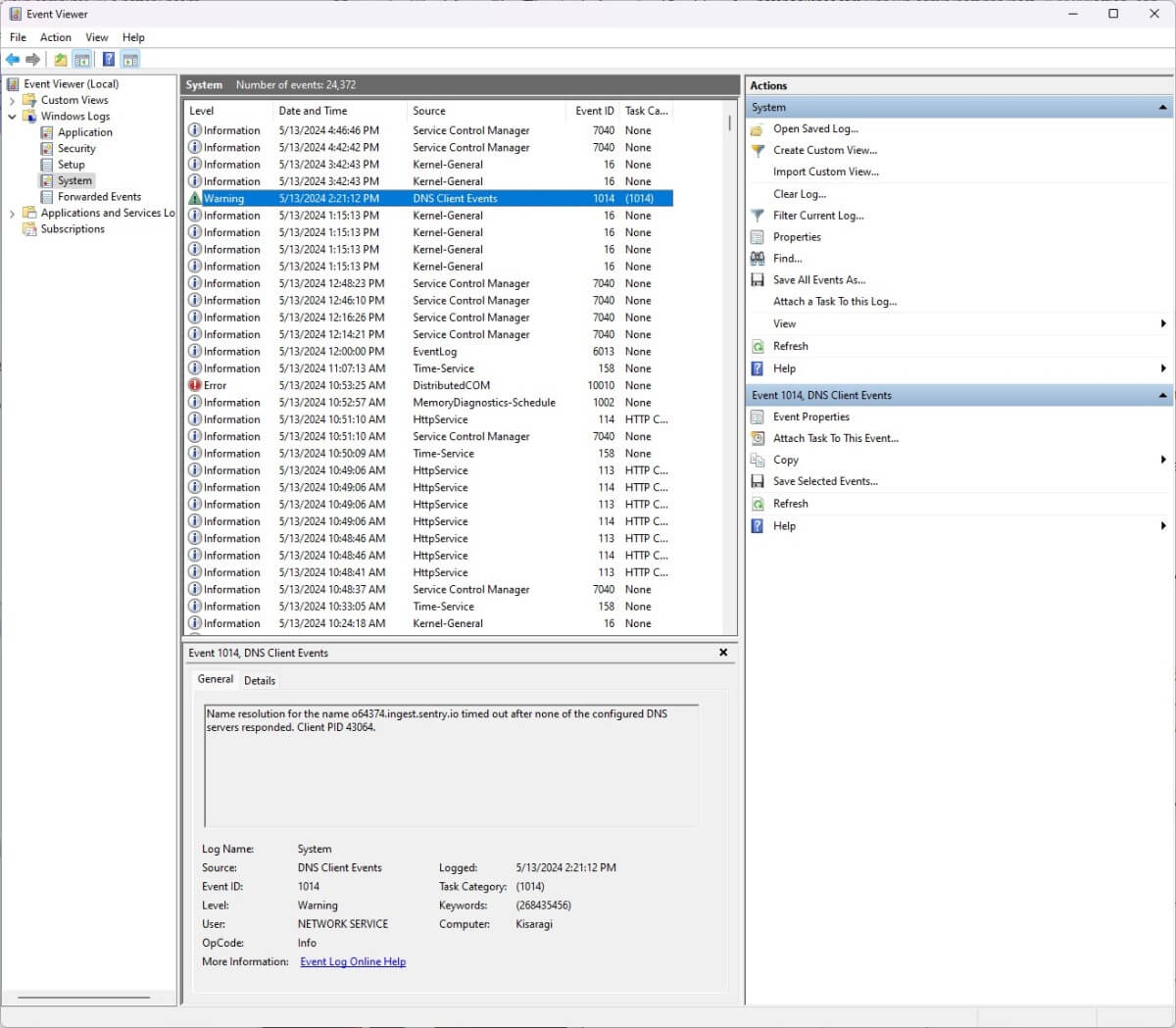Select the MemoryDiagnostics-Schedule event row
Image resolution: width=1176 pixels, height=1028 pixels.
428,403
